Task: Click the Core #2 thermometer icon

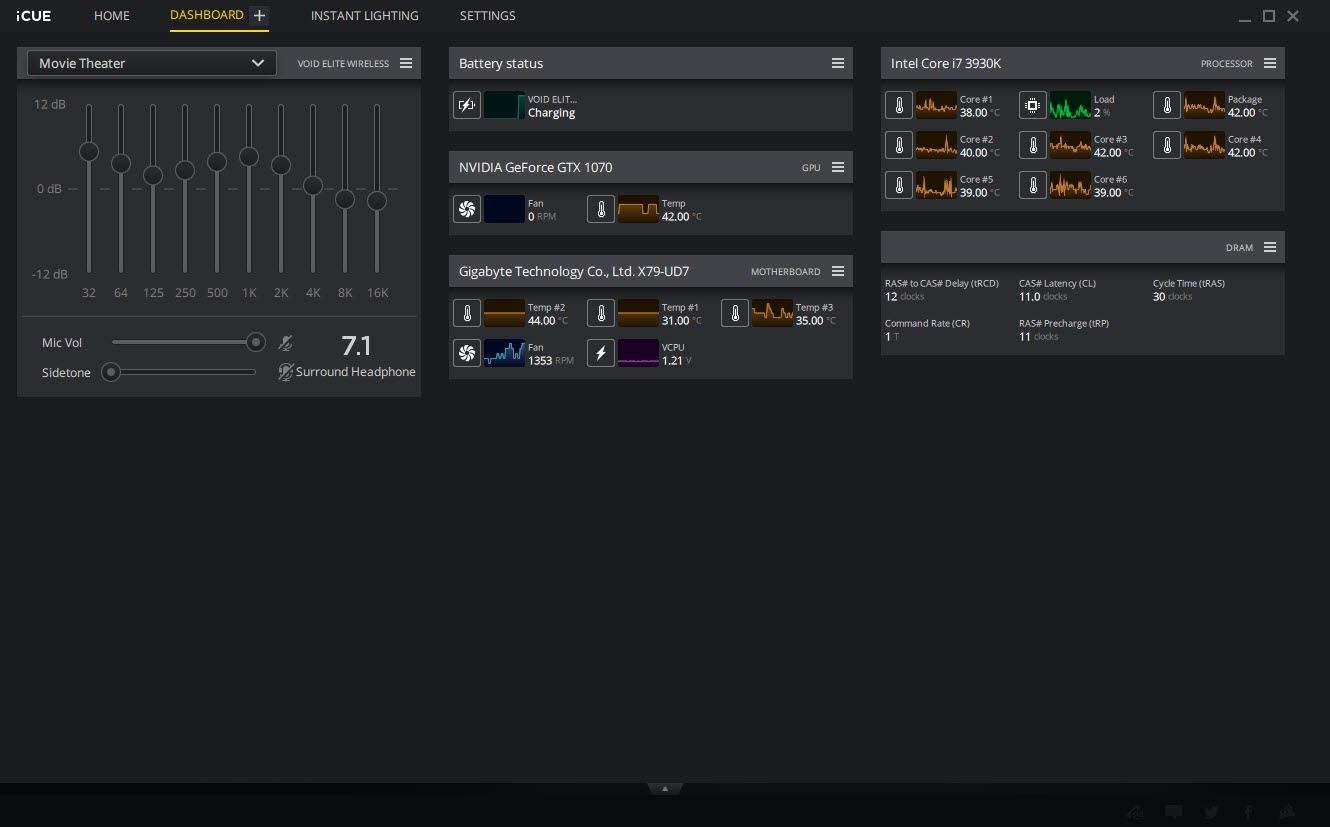Action: pyautogui.click(x=898, y=145)
